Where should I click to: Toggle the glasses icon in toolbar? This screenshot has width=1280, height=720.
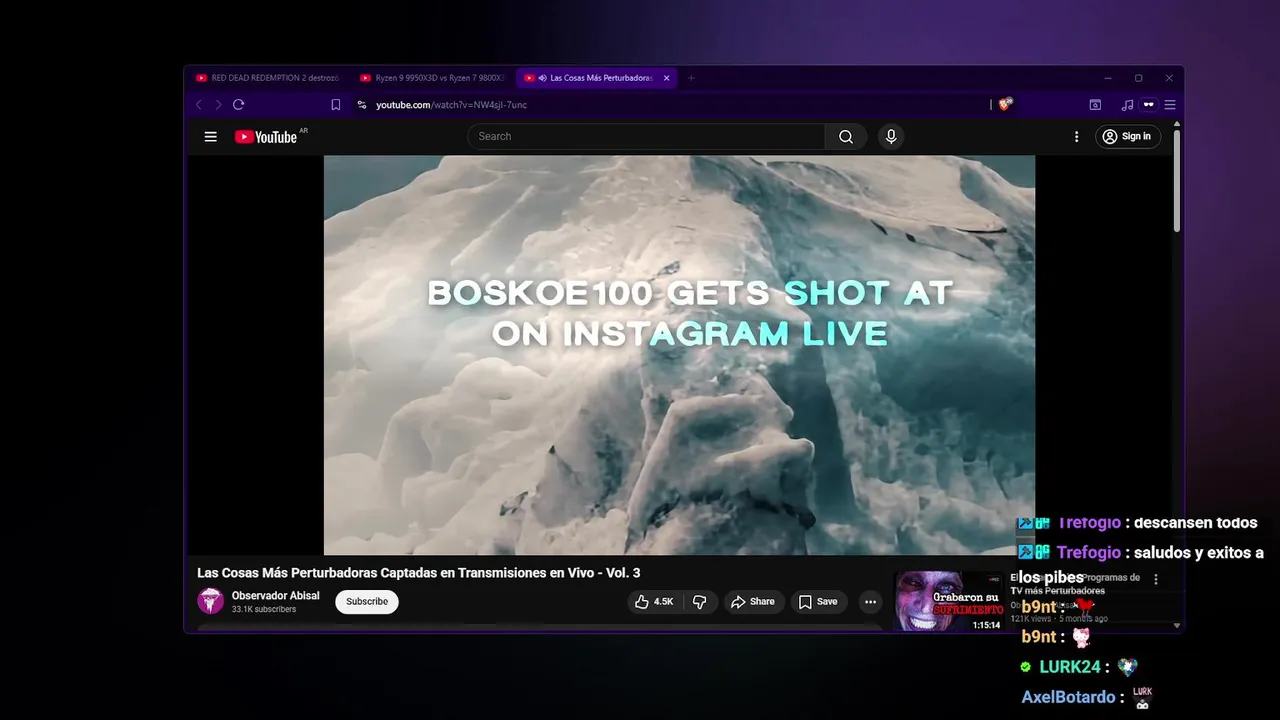click(x=1149, y=105)
